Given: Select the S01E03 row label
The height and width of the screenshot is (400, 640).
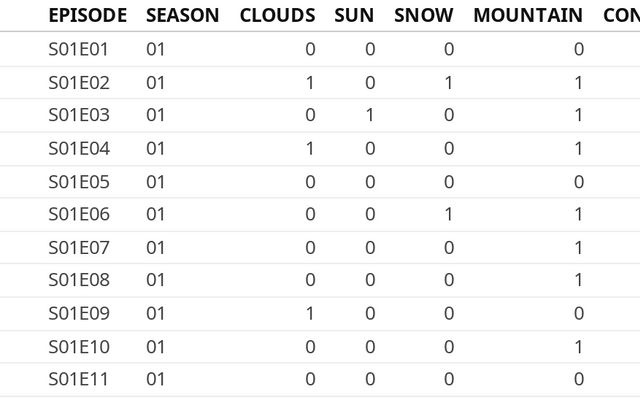Looking at the screenshot, I should (79, 115).
